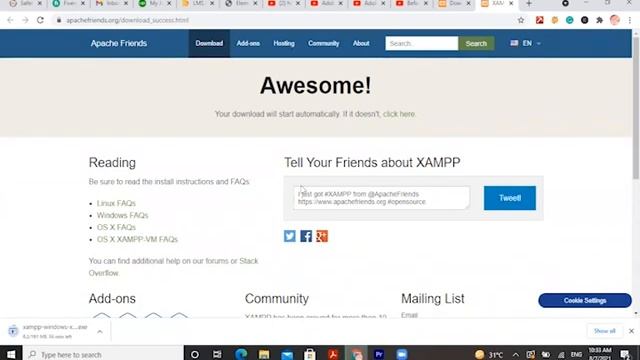The width and height of the screenshot is (640, 360).
Task: Open Task View on the taskbar
Action: pos(217,354)
